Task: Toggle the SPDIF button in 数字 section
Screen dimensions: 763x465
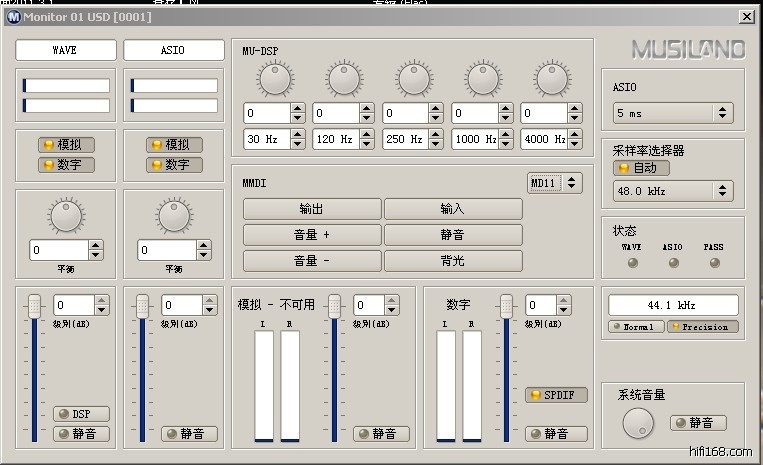Action: click(557, 395)
